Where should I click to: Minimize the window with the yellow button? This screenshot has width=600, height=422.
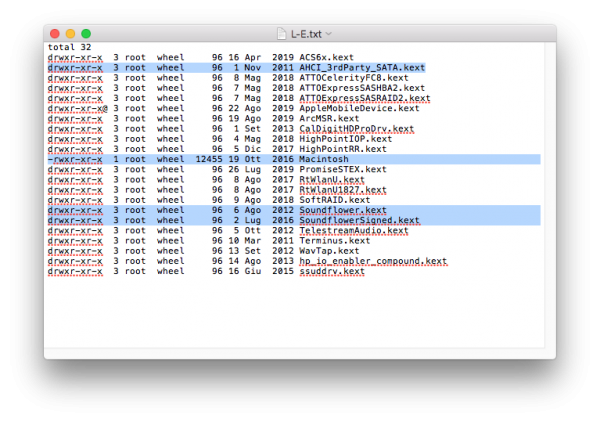70,34
